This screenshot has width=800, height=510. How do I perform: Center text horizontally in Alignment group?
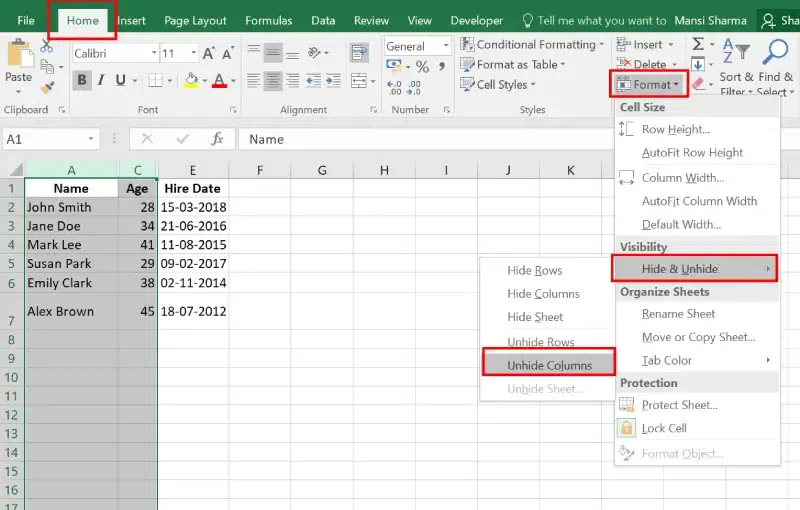[273, 80]
